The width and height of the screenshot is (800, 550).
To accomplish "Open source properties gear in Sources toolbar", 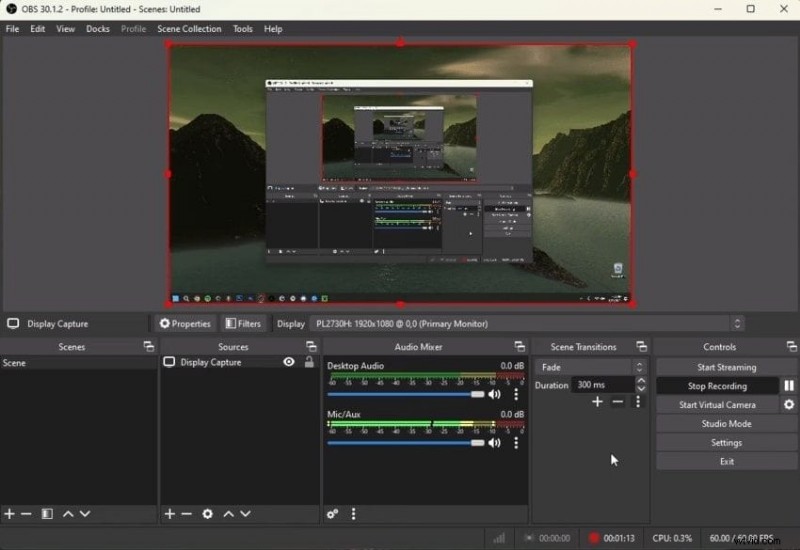I will (x=207, y=513).
